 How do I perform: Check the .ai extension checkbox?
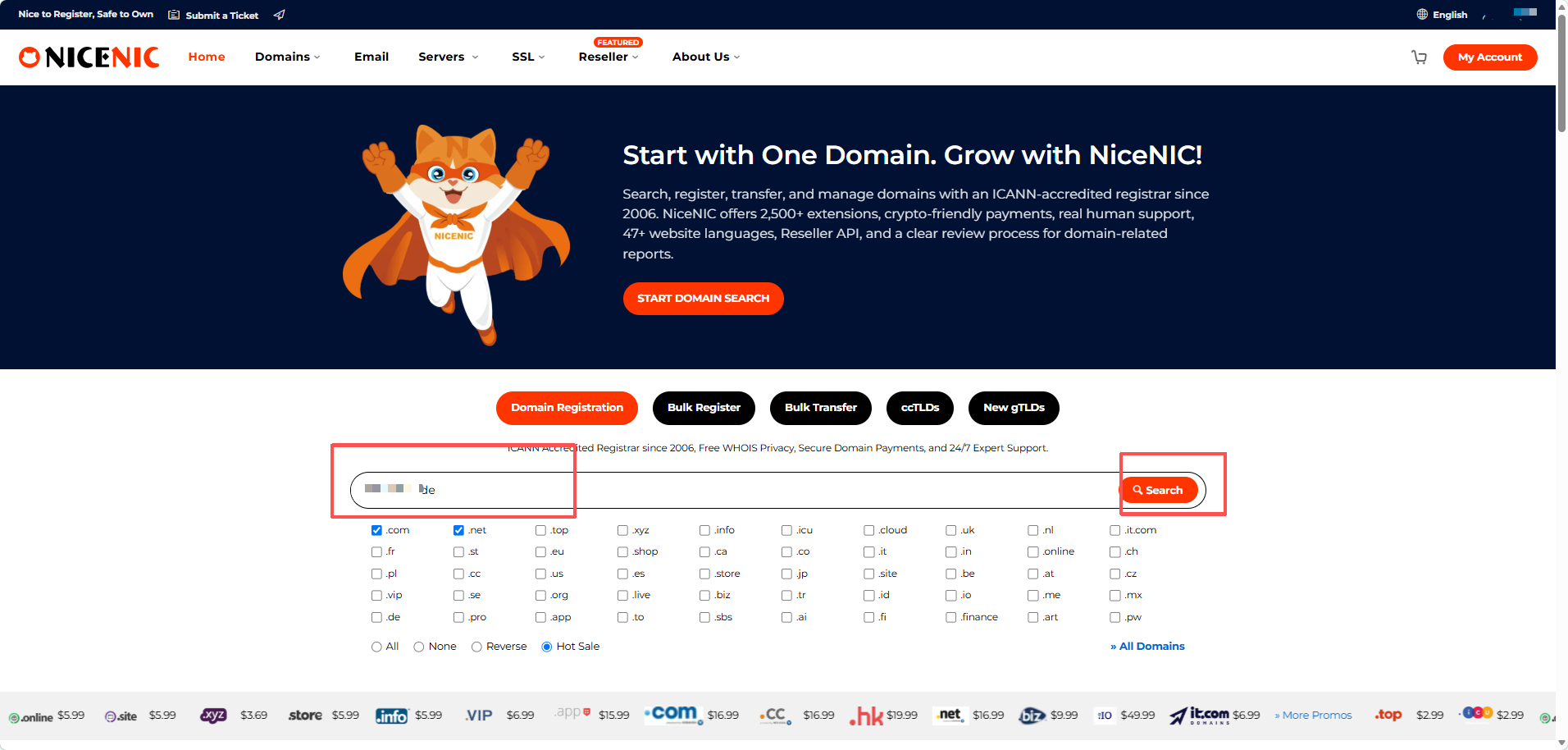(786, 617)
